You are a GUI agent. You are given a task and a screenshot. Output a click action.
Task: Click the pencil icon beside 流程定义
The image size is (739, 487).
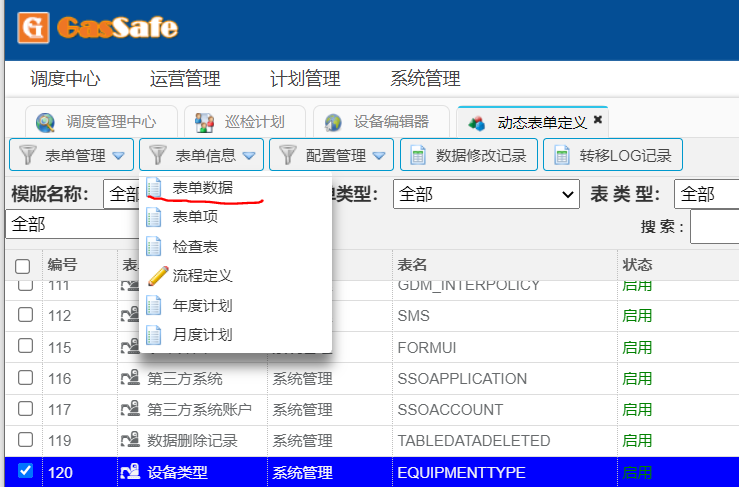[155, 275]
